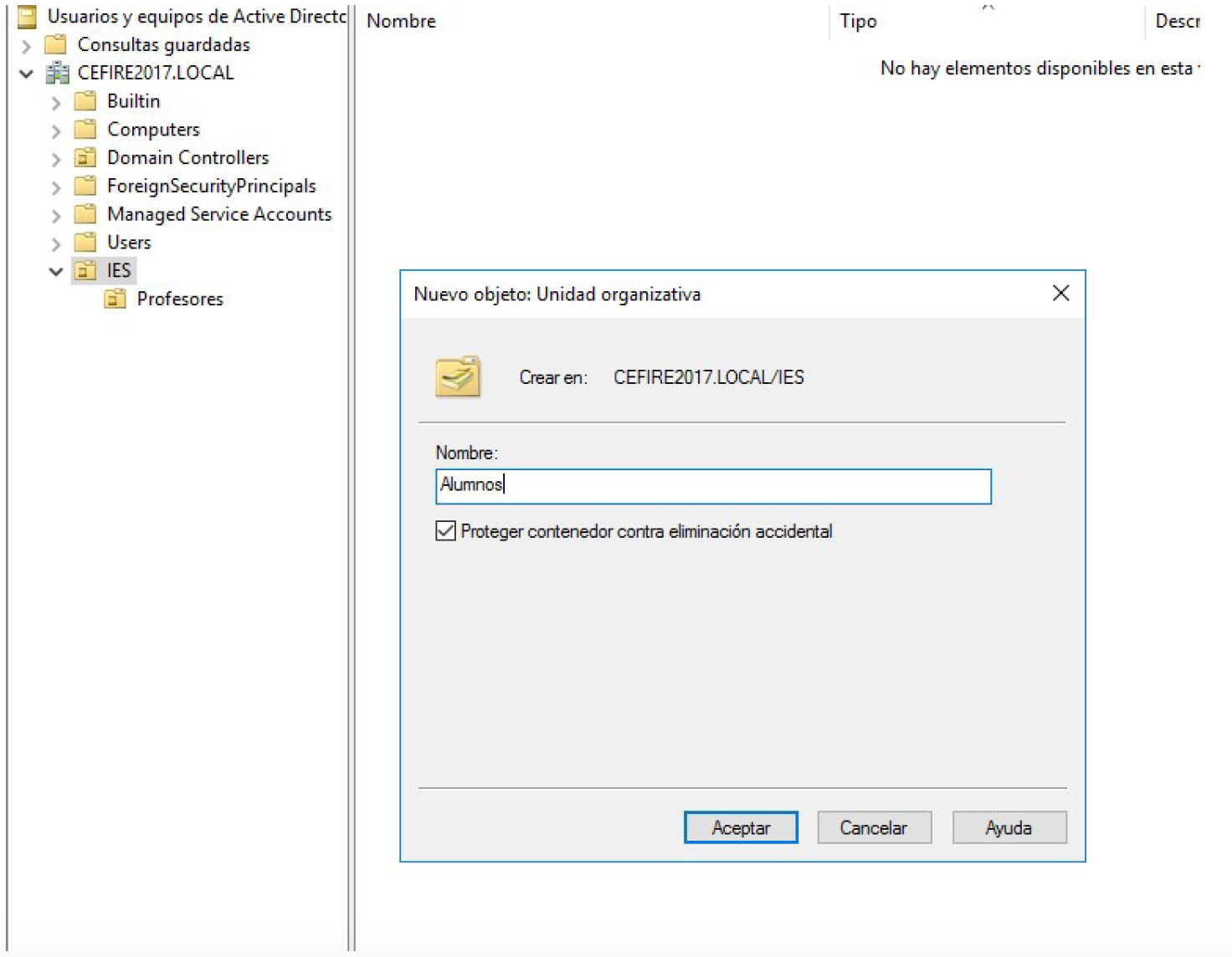Screen dimensions: 1232x957
Task: Click the Nombre text field
Action: pyautogui.click(x=713, y=486)
